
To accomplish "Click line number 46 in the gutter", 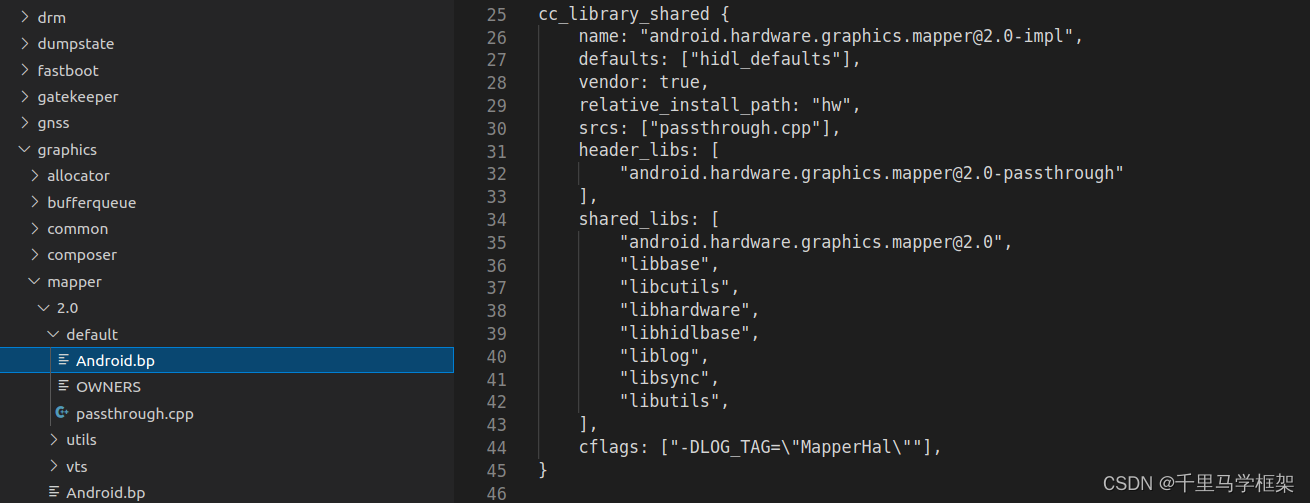I will 497,494.
